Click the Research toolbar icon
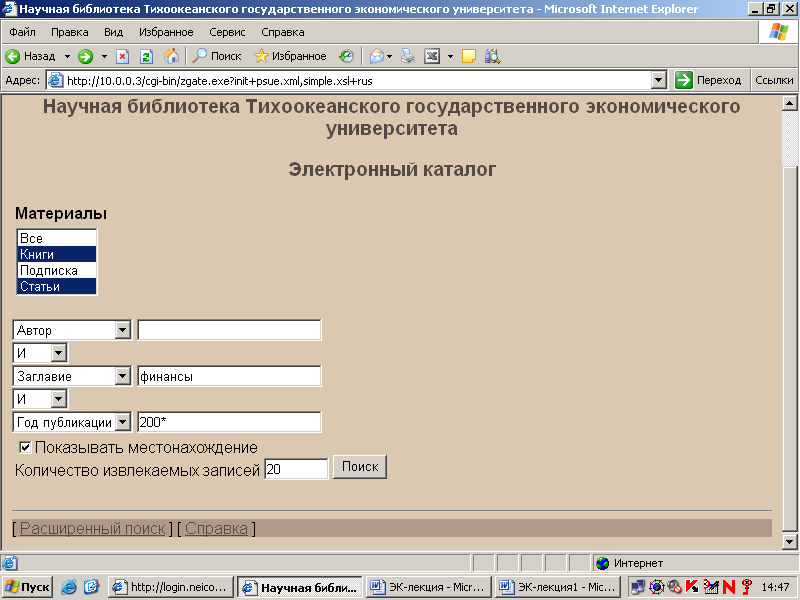The width and height of the screenshot is (800, 600). (492, 56)
